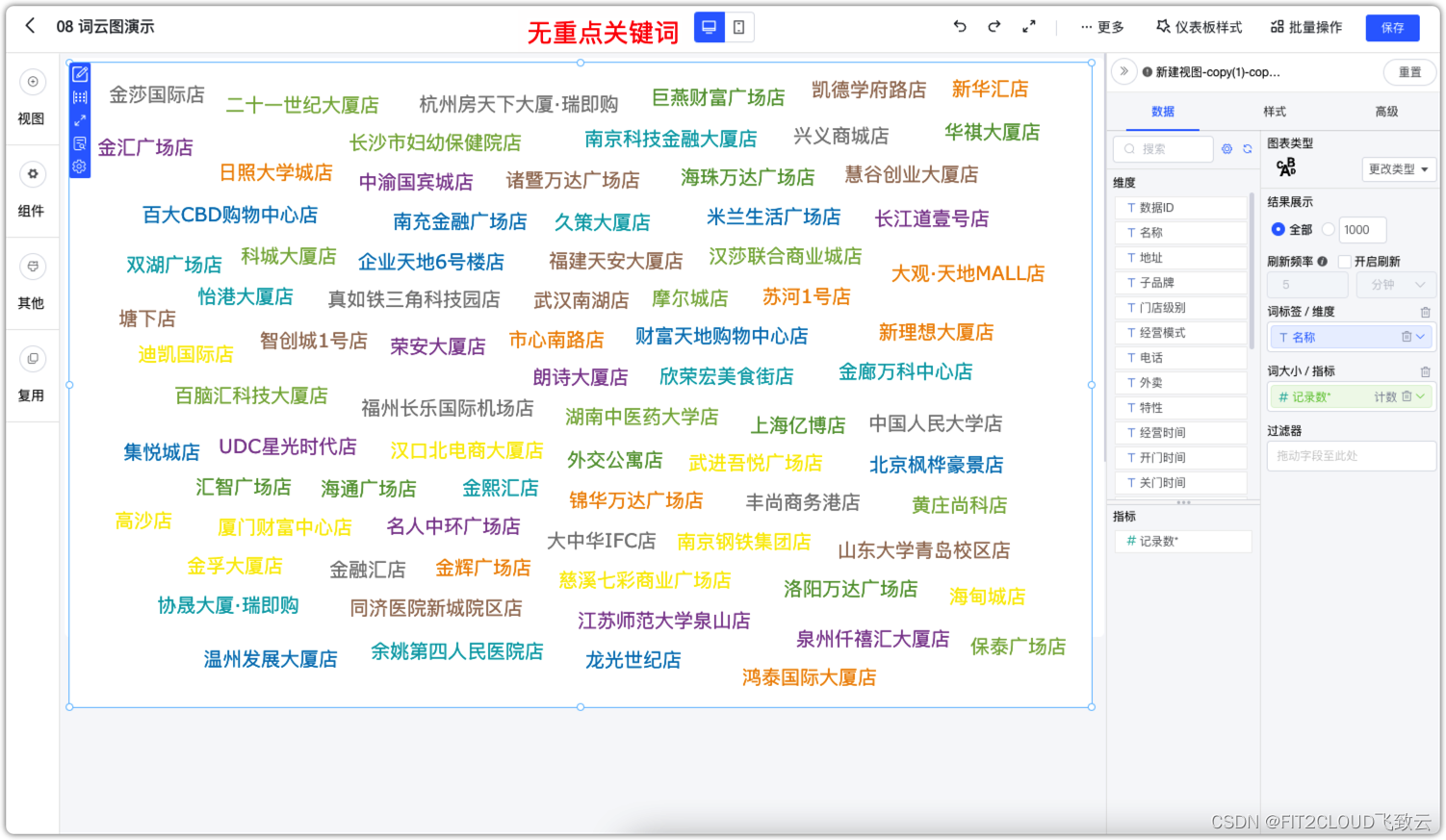Click the 1000 result count field

[1362, 230]
